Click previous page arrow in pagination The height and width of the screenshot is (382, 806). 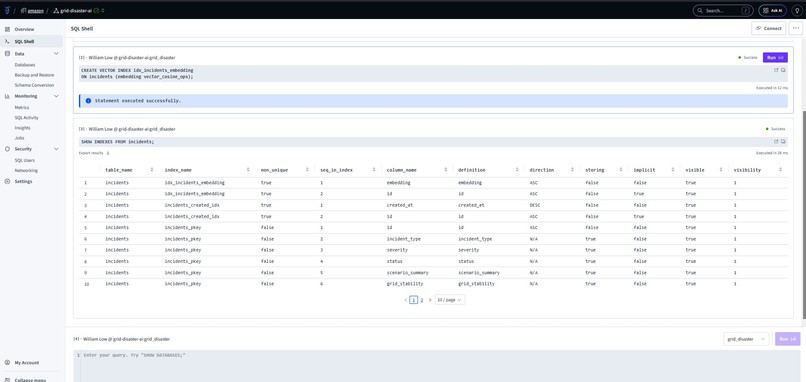[x=406, y=300]
